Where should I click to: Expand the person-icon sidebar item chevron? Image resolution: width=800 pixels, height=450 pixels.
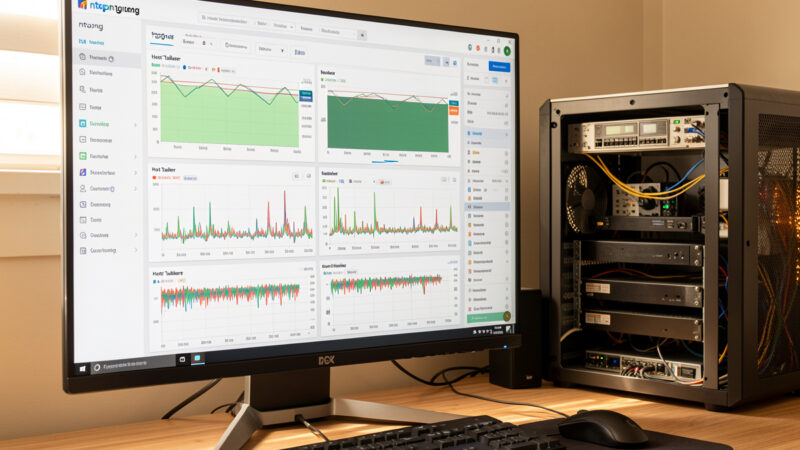(136, 189)
